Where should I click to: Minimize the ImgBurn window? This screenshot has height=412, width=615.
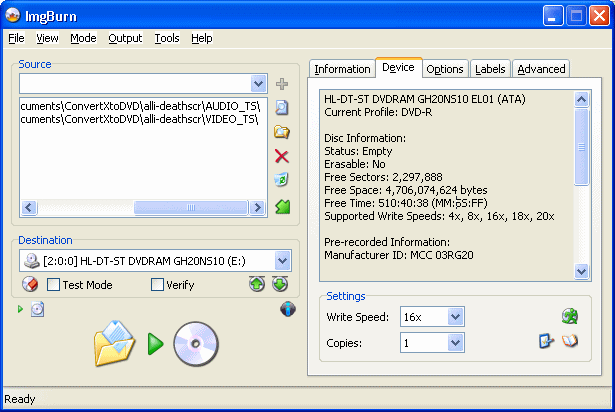pos(552,16)
